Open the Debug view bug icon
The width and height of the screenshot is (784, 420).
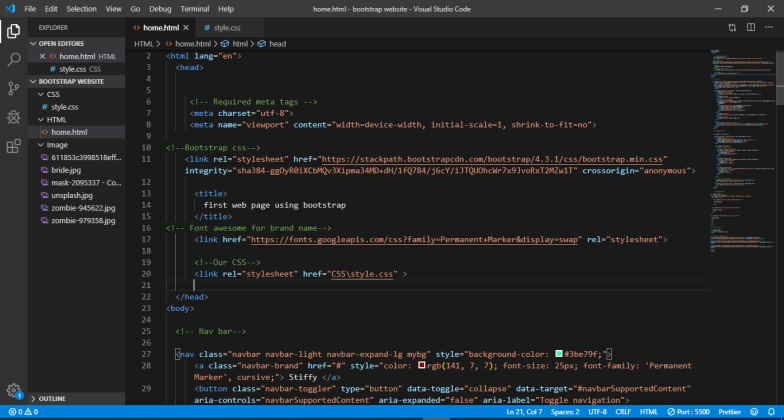click(x=14, y=117)
